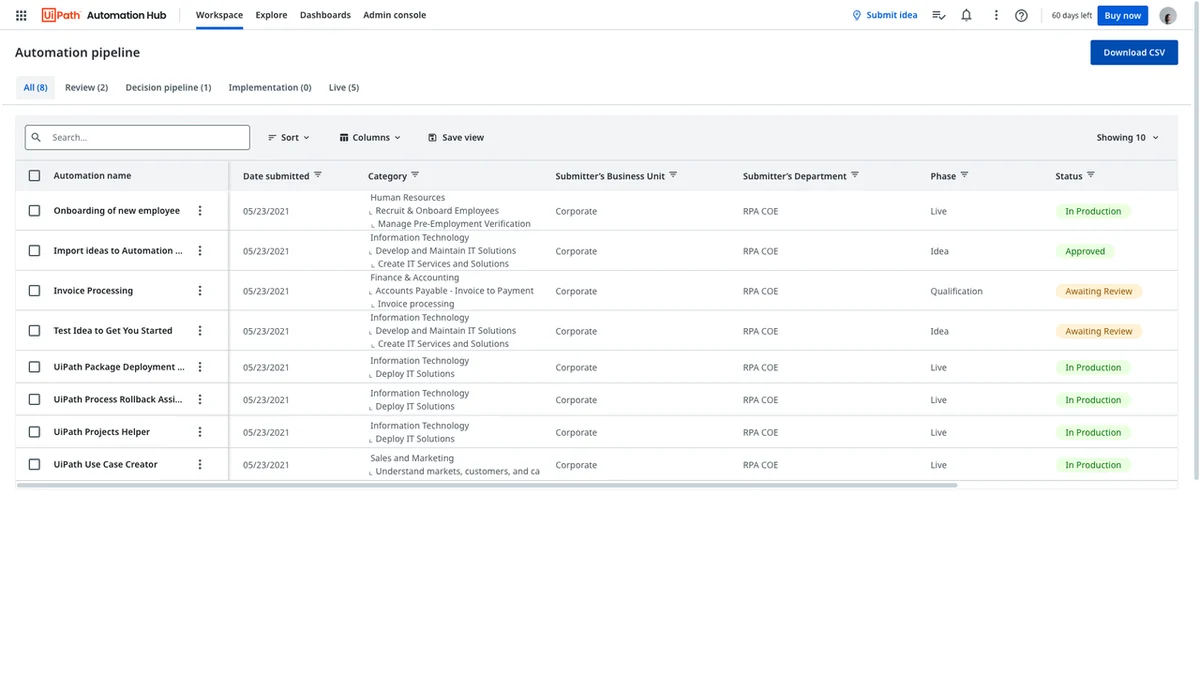
Task: Check the Onboarding of new employee row
Action: pyautogui.click(x=34, y=211)
